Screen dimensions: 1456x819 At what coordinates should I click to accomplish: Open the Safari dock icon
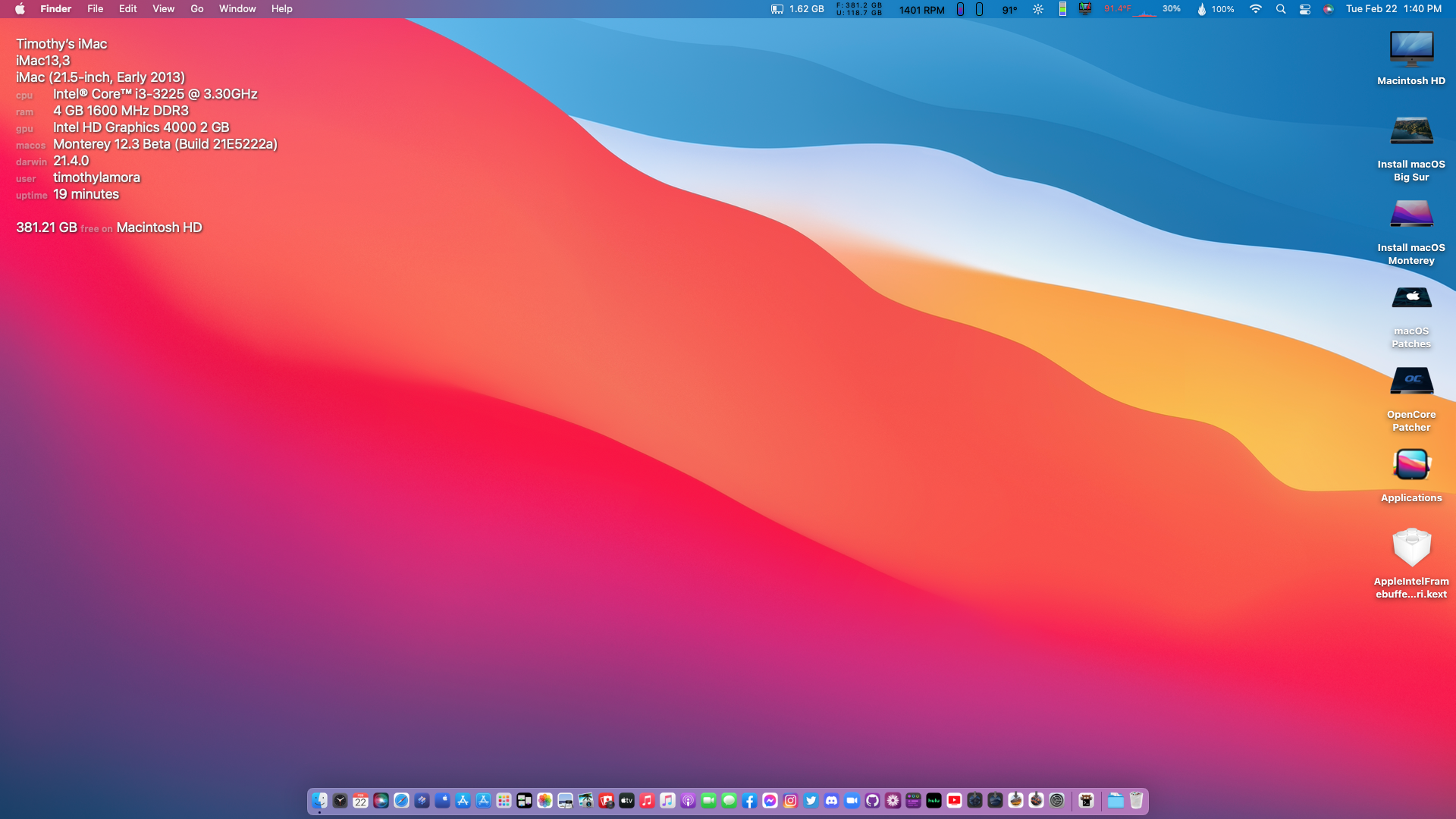401,801
